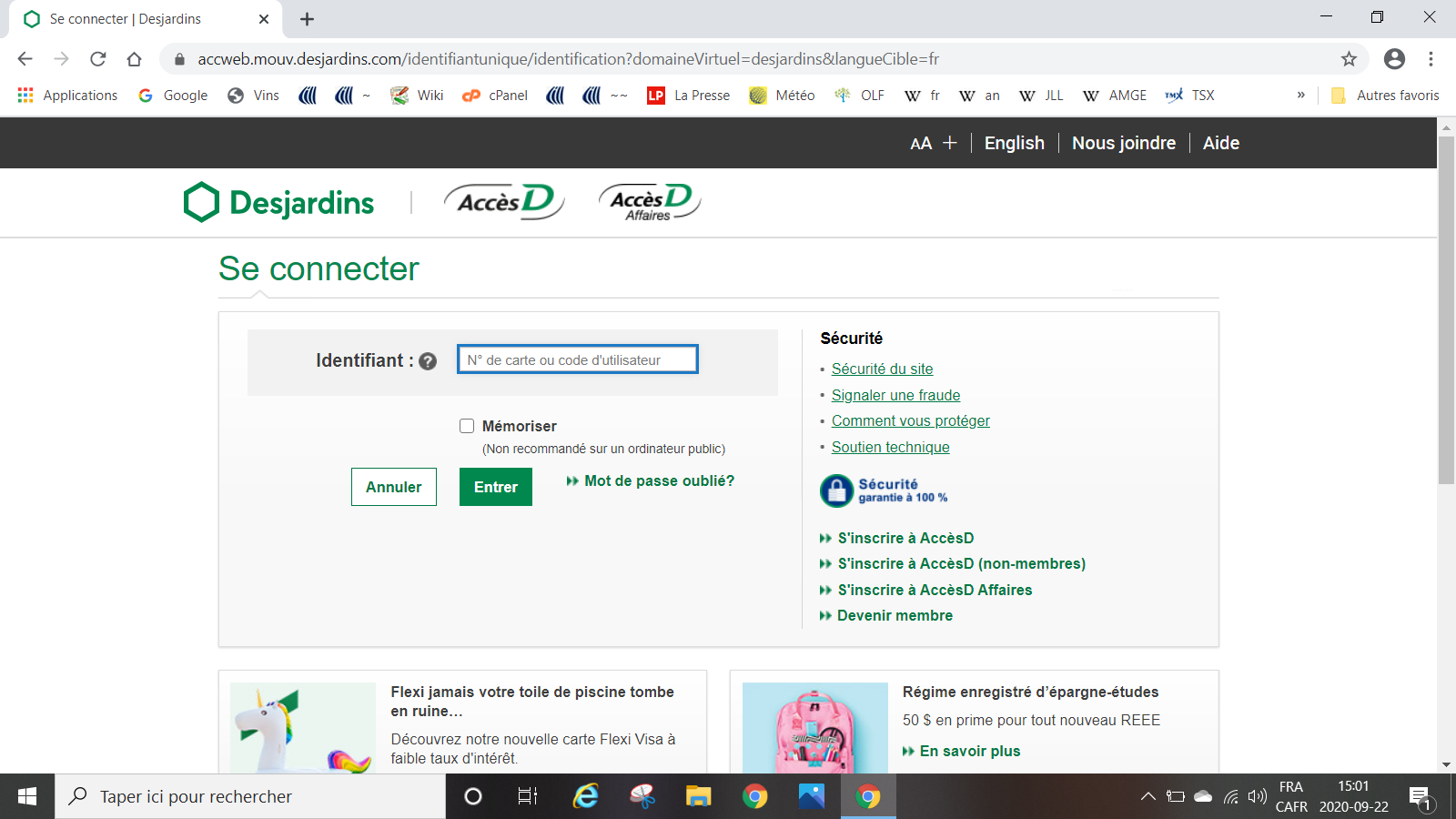Image resolution: width=1456 pixels, height=819 pixels.
Task: Open the Soutien technique link
Action: tap(891, 447)
